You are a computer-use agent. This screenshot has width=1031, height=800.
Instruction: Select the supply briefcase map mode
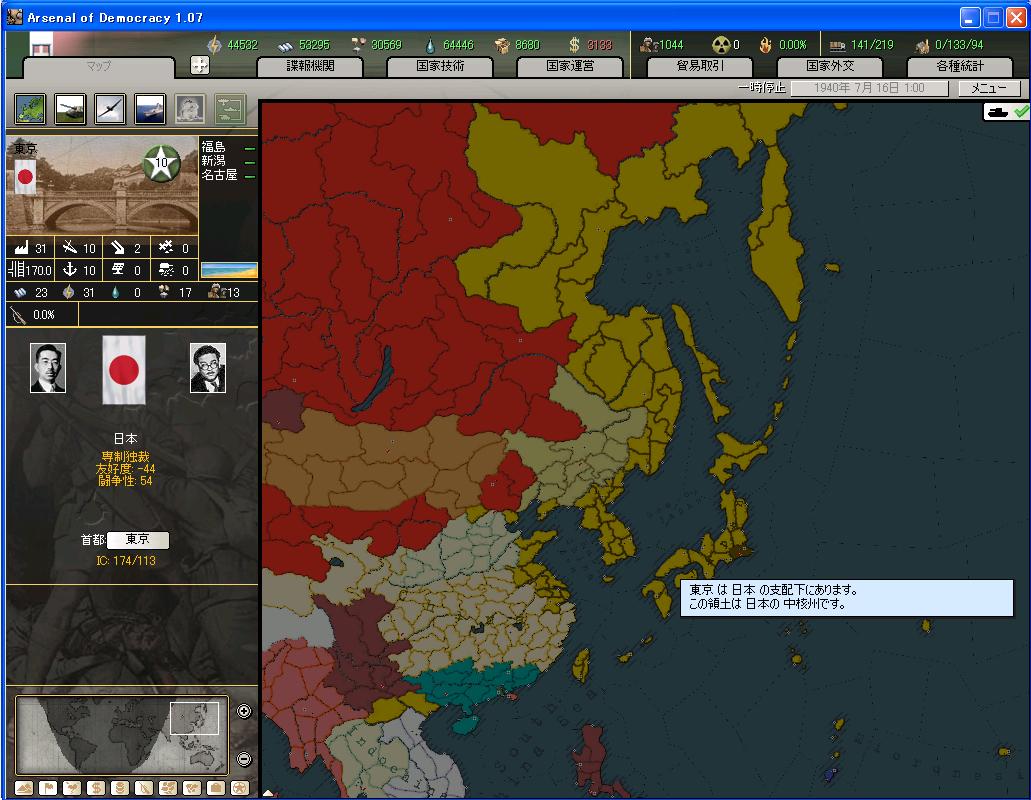(215, 788)
